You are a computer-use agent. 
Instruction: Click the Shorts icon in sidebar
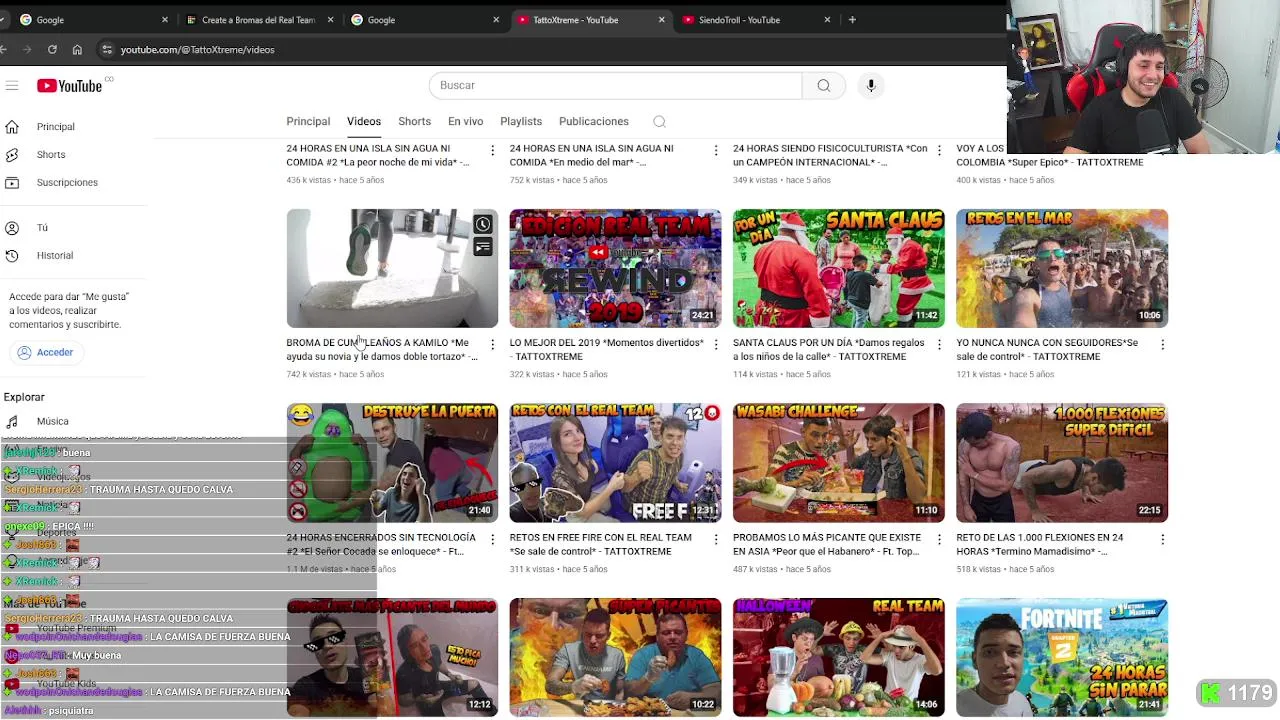pyautogui.click(x=12, y=155)
